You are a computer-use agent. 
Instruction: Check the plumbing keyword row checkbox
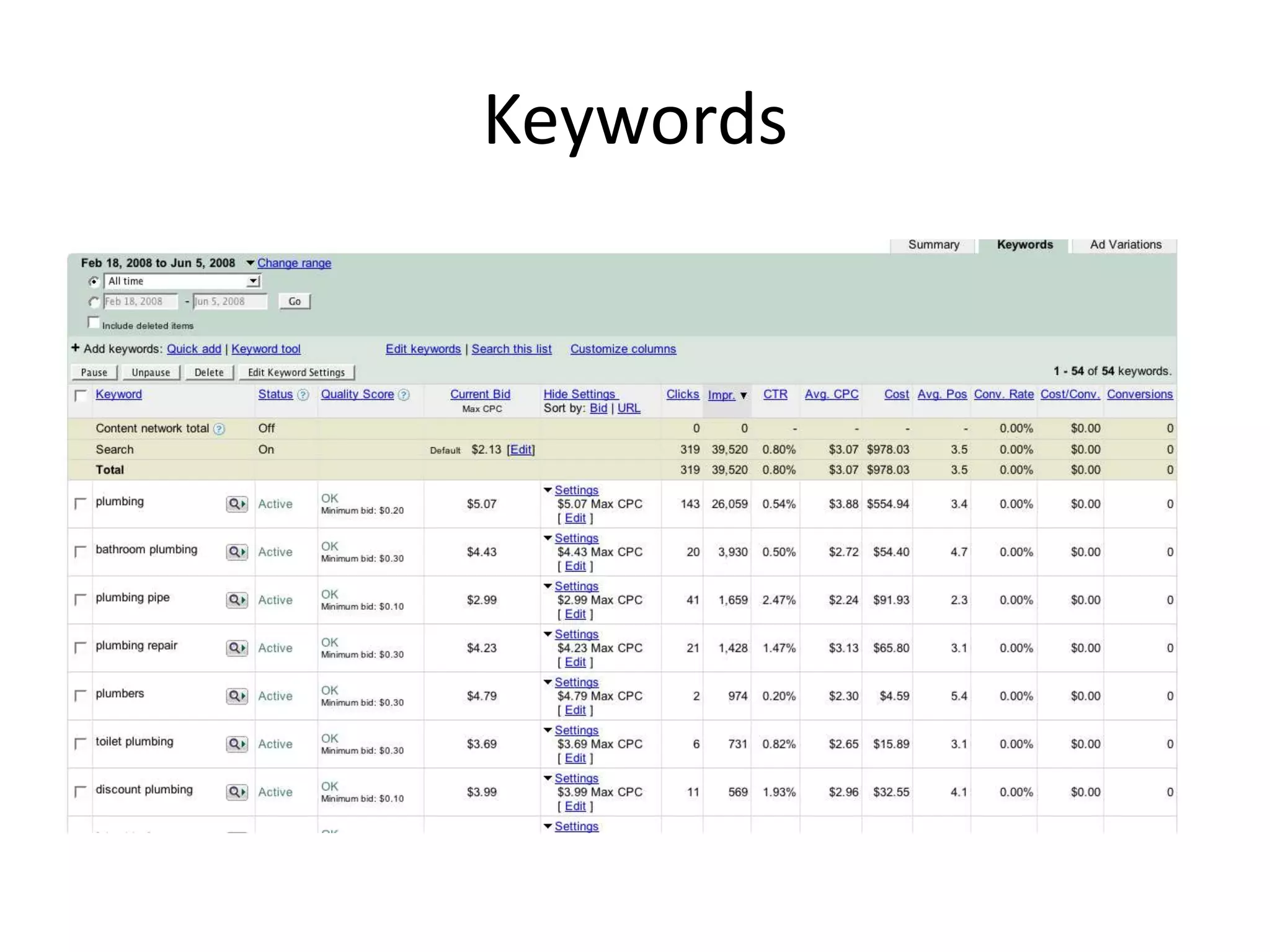pos(81,503)
